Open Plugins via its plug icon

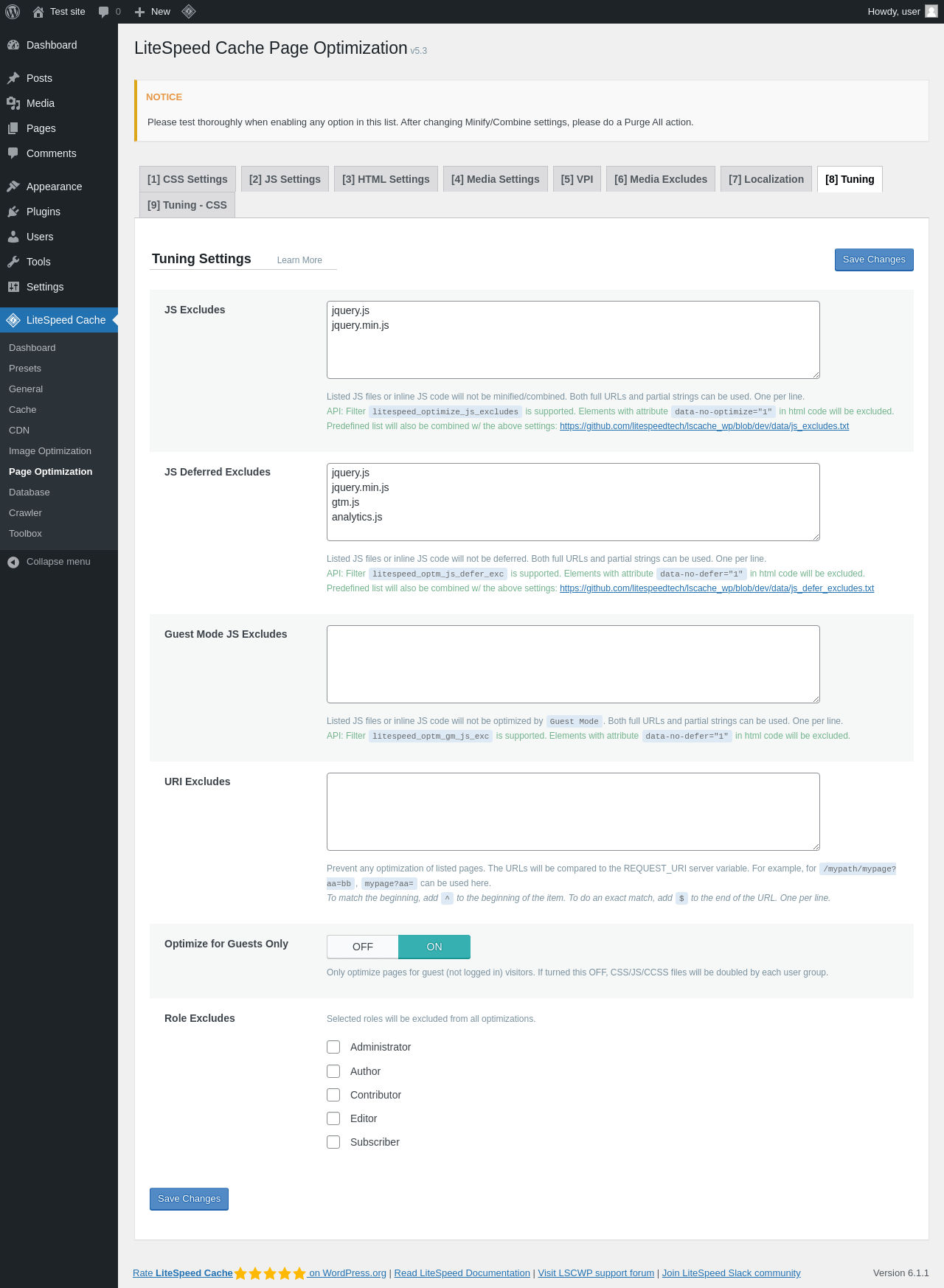[x=13, y=212]
